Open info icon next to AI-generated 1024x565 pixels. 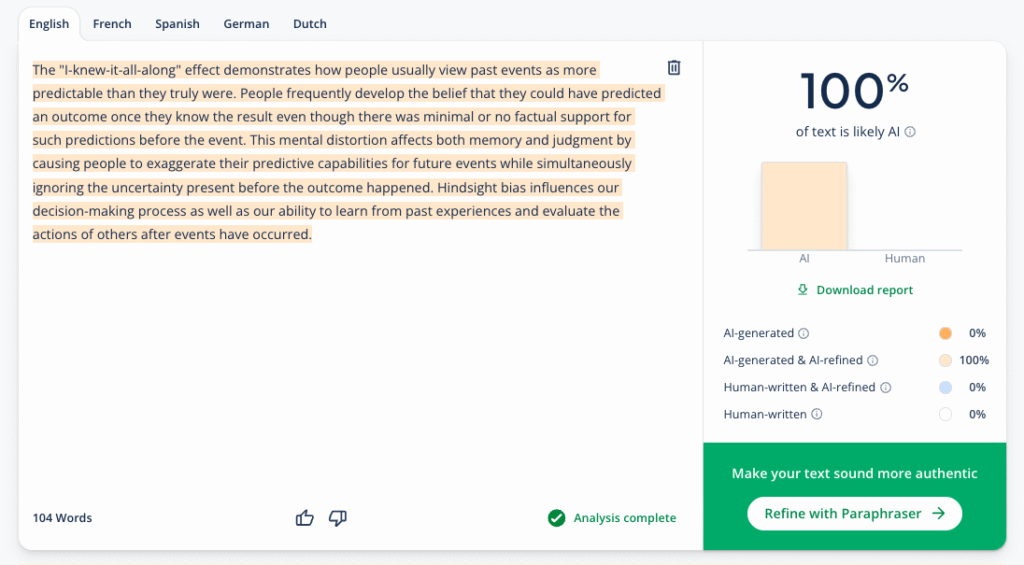pos(804,334)
